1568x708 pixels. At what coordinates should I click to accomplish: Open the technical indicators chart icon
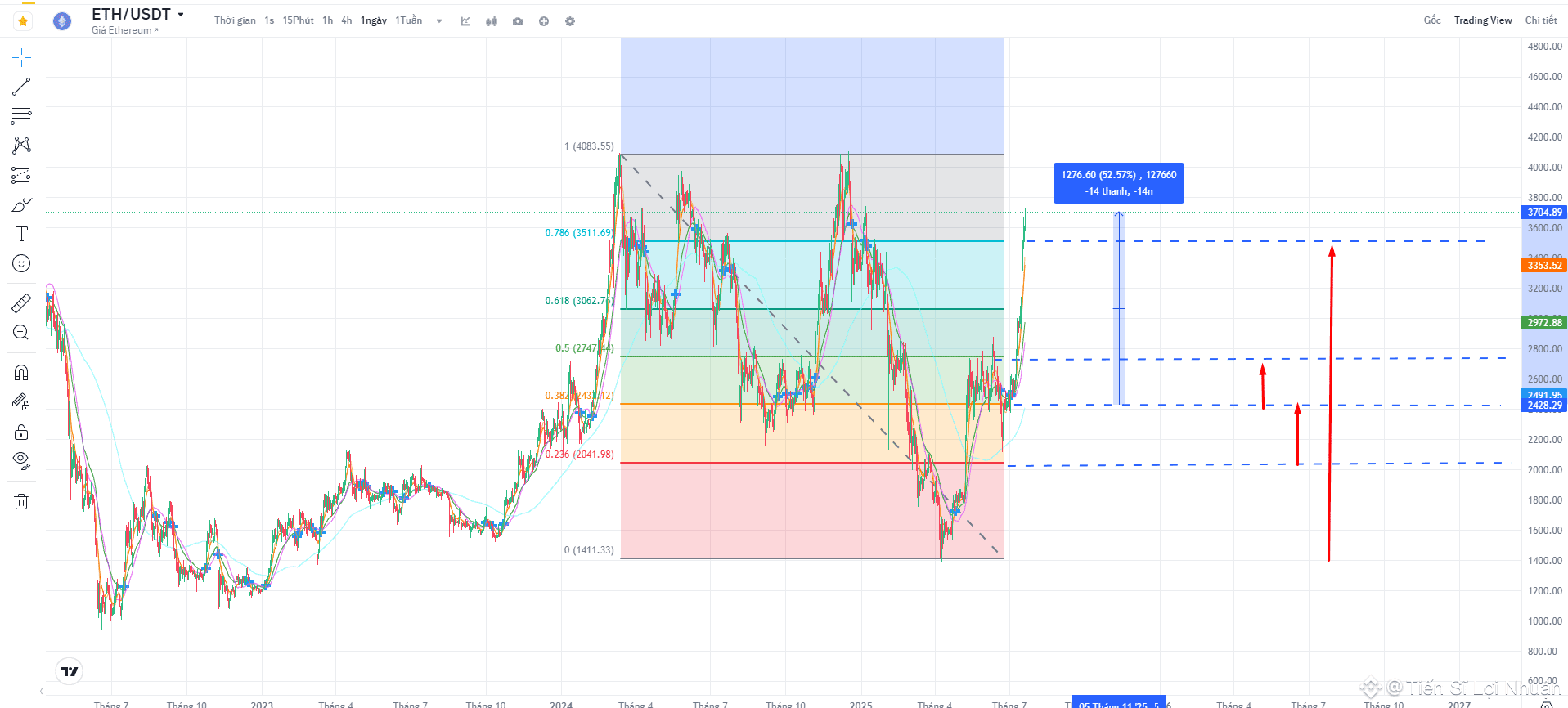(465, 21)
